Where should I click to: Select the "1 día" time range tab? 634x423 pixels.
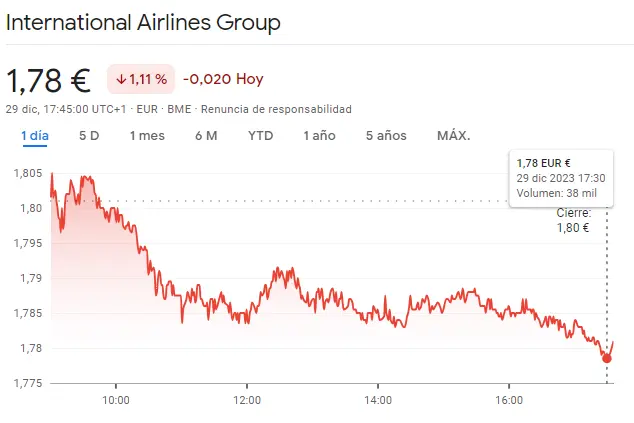click(34, 136)
